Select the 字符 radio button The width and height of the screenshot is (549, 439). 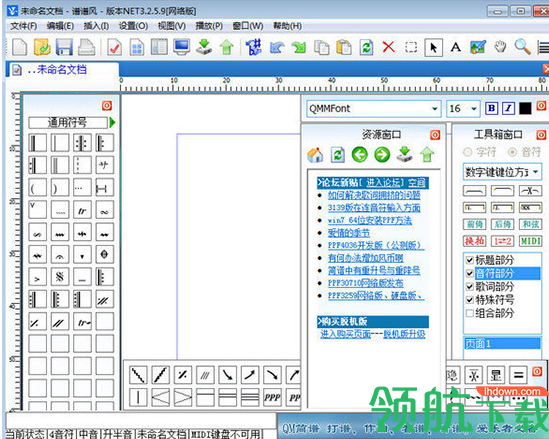point(467,152)
